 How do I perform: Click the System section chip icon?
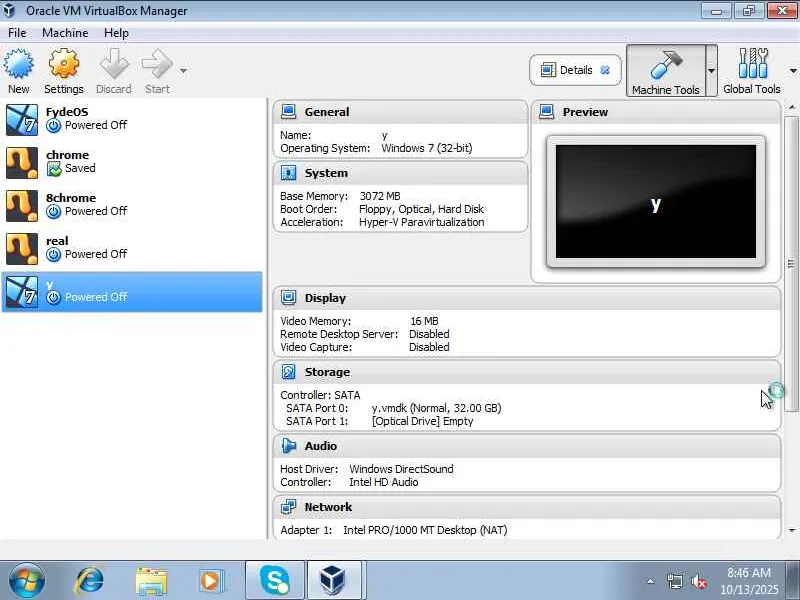[x=288, y=172]
